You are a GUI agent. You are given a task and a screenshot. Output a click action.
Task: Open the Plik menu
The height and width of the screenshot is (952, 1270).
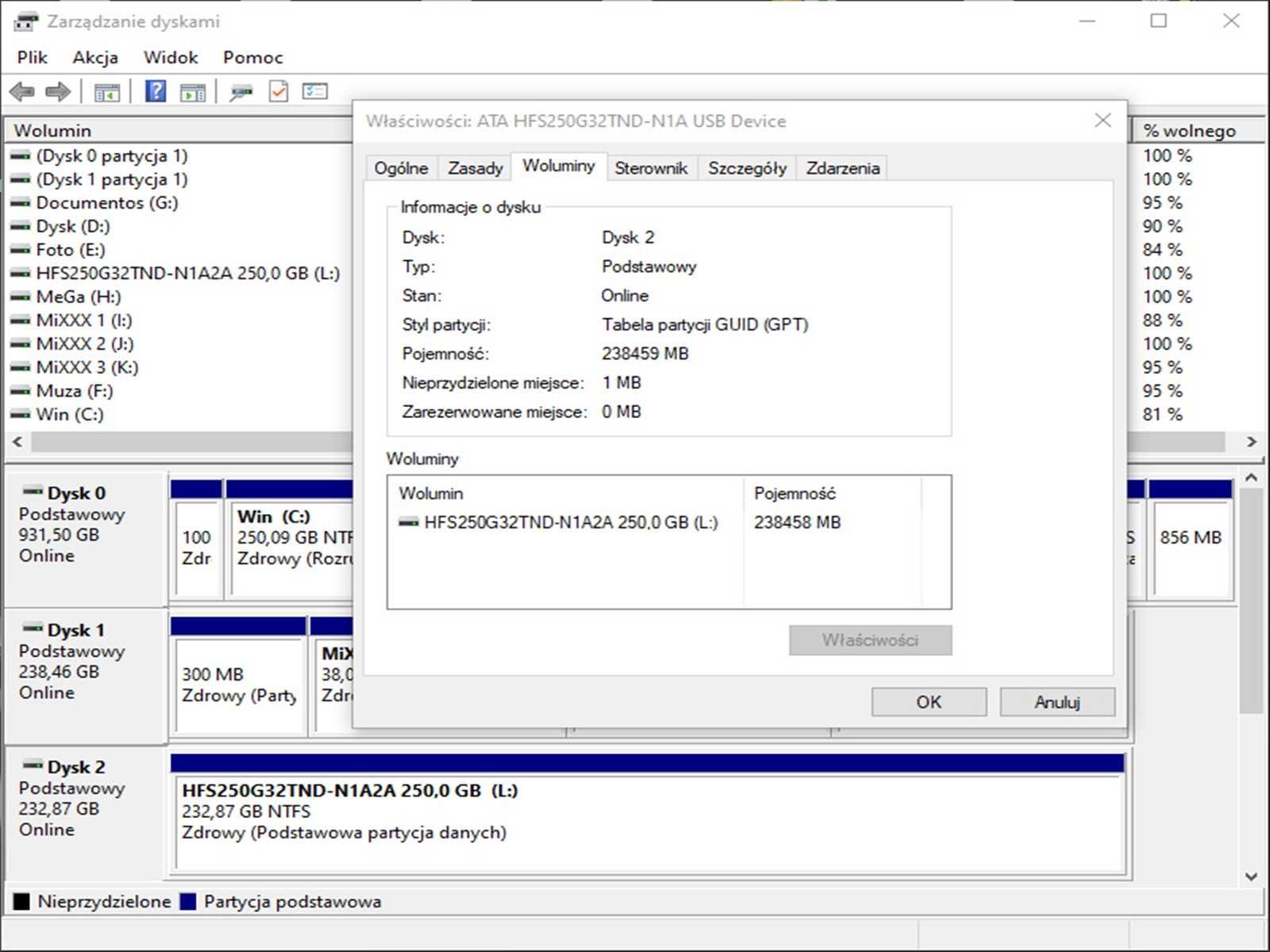[33, 57]
